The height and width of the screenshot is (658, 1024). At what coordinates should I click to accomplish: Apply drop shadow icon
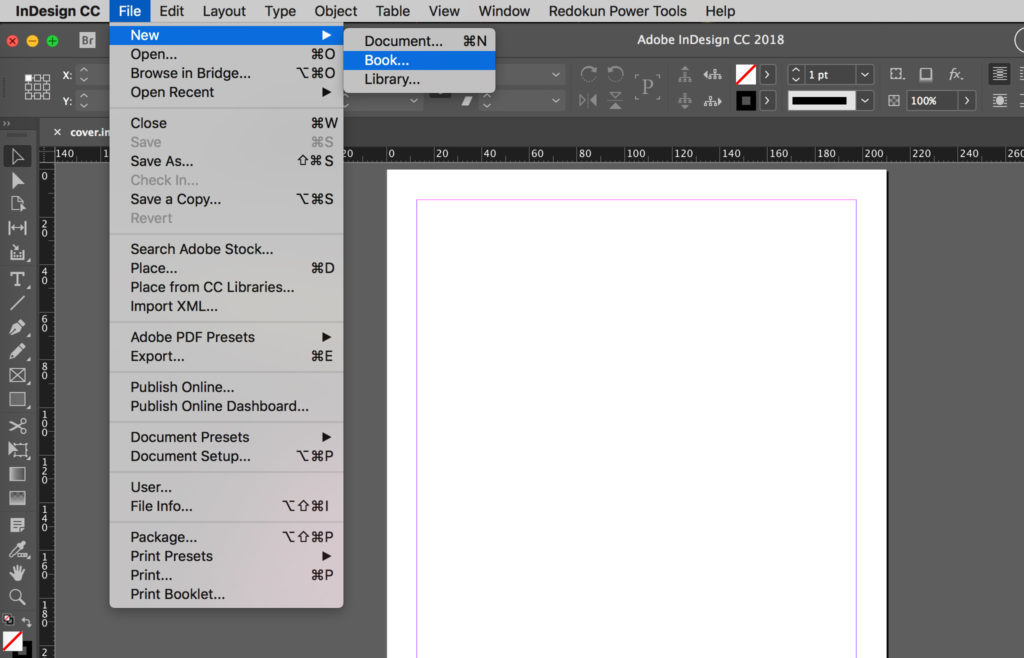[x=926, y=74]
